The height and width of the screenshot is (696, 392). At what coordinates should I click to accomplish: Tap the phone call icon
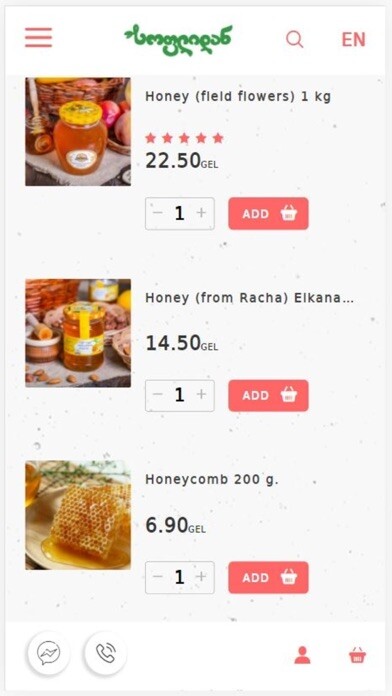point(106,653)
